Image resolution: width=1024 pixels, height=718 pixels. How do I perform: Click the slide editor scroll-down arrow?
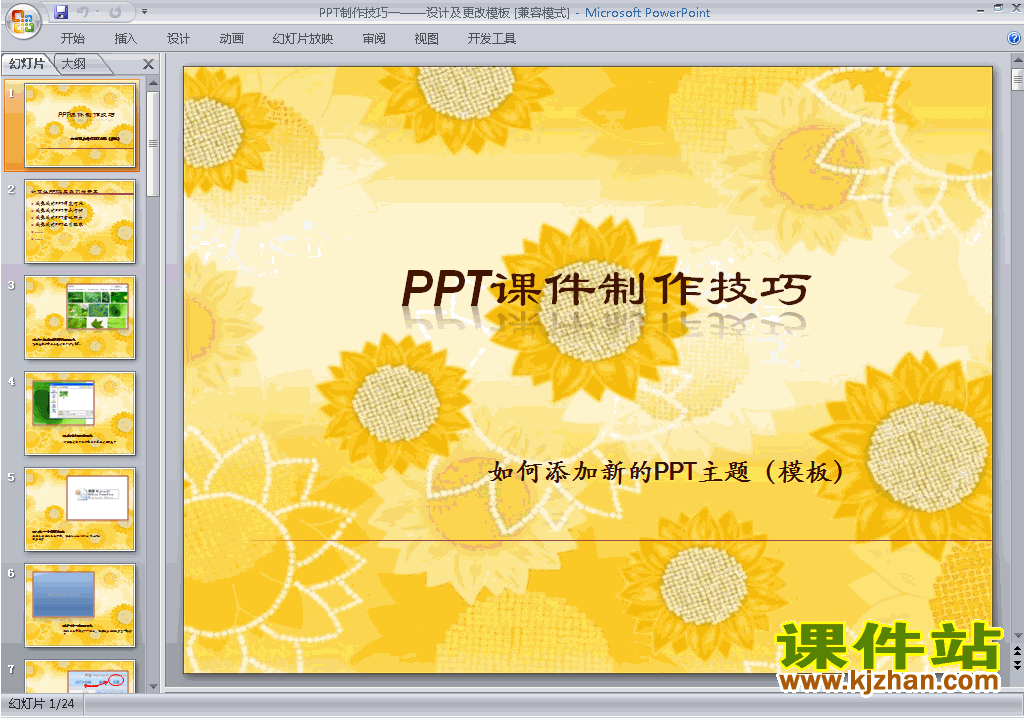[x=1017, y=635]
